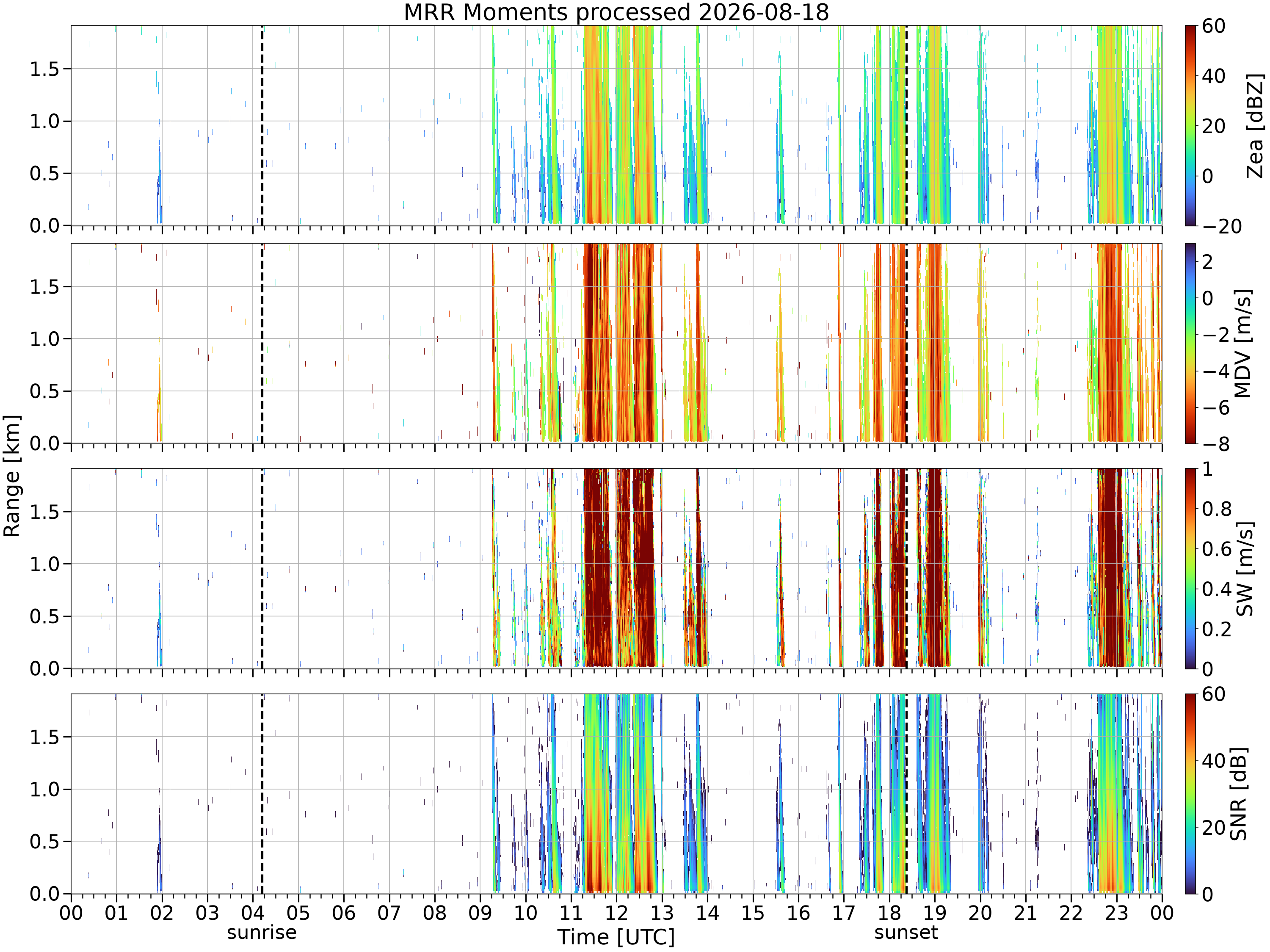Click the 02 UTC echo streak in Zea panel
The width and height of the screenshot is (1270, 952).
pos(159,172)
